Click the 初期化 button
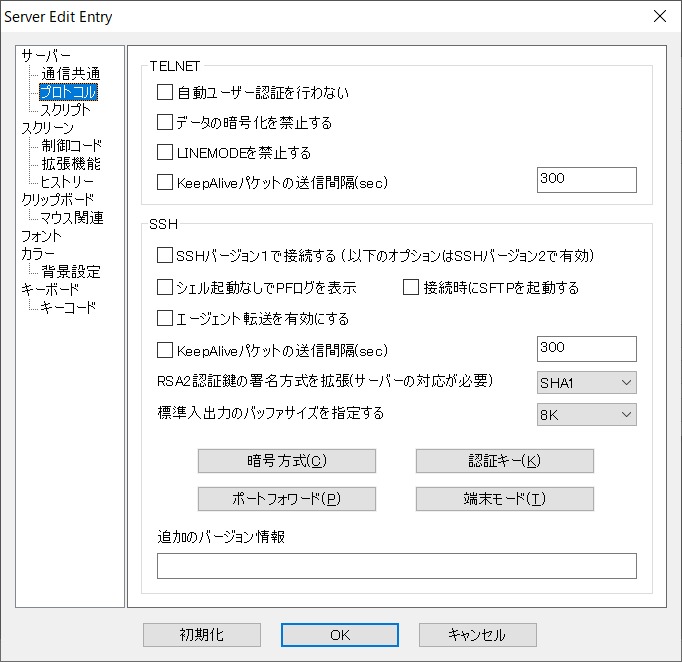 202,635
